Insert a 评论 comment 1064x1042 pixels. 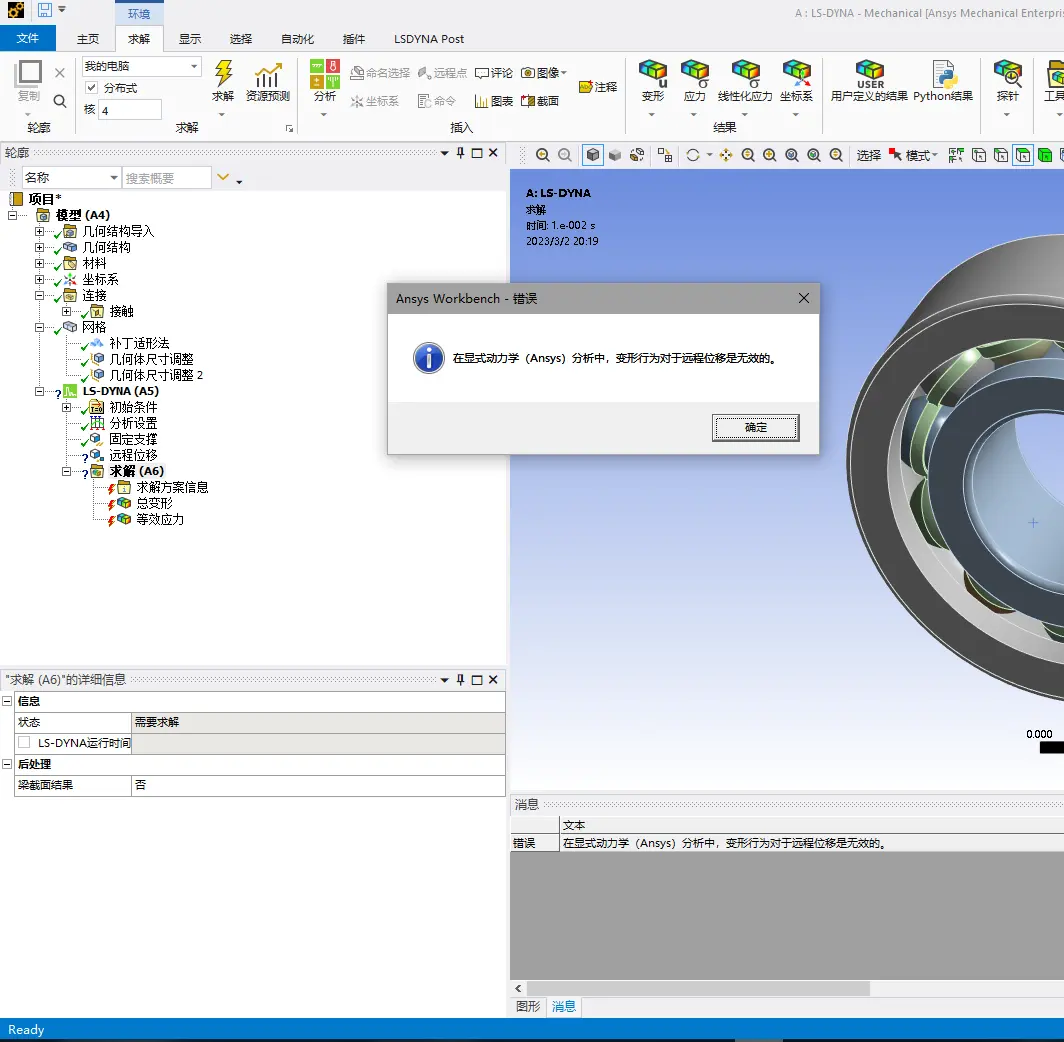pyautogui.click(x=494, y=73)
